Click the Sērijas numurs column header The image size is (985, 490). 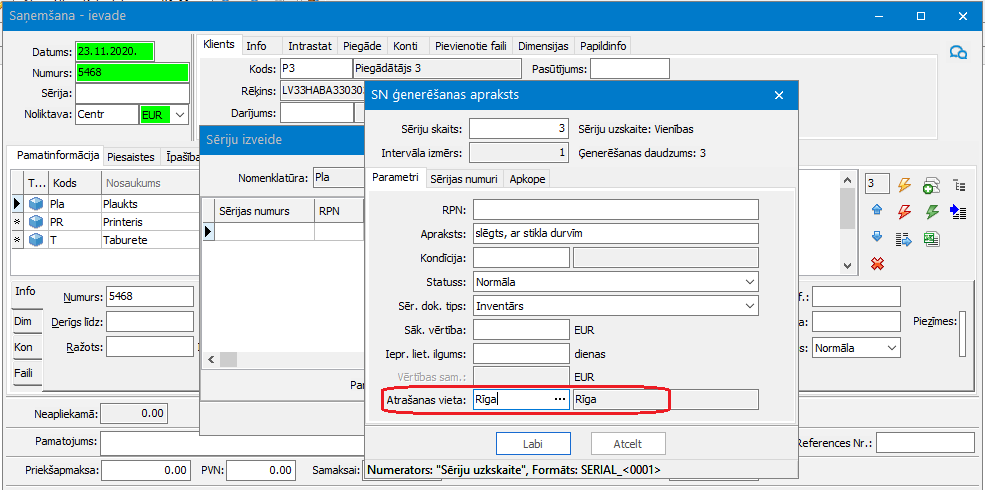point(264,211)
